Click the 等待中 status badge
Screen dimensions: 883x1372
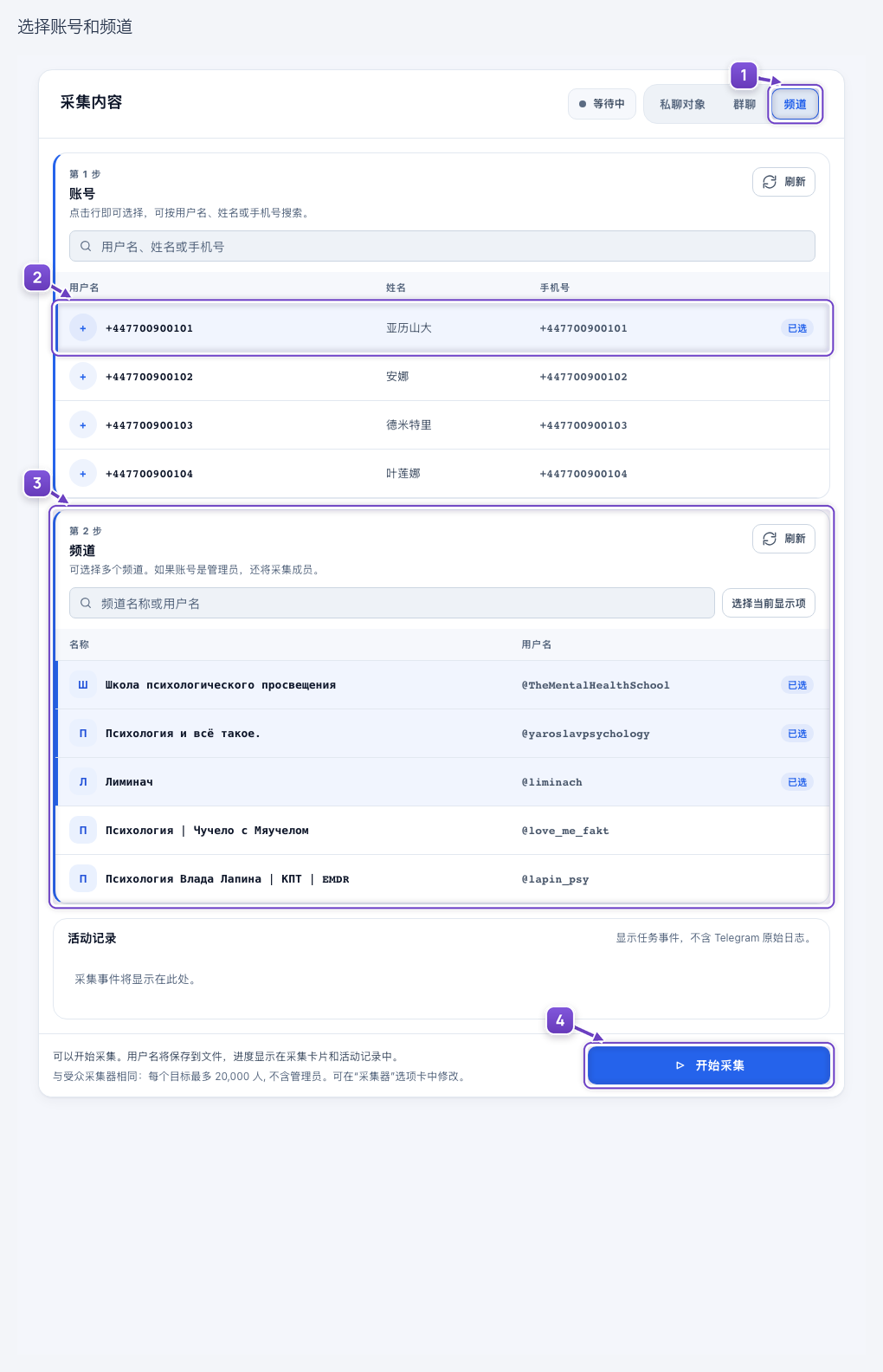[x=602, y=104]
